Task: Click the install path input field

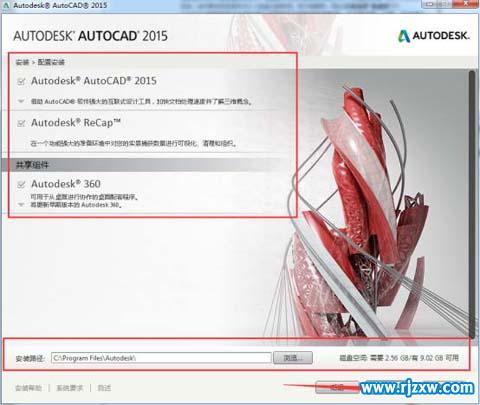Action: point(161,358)
